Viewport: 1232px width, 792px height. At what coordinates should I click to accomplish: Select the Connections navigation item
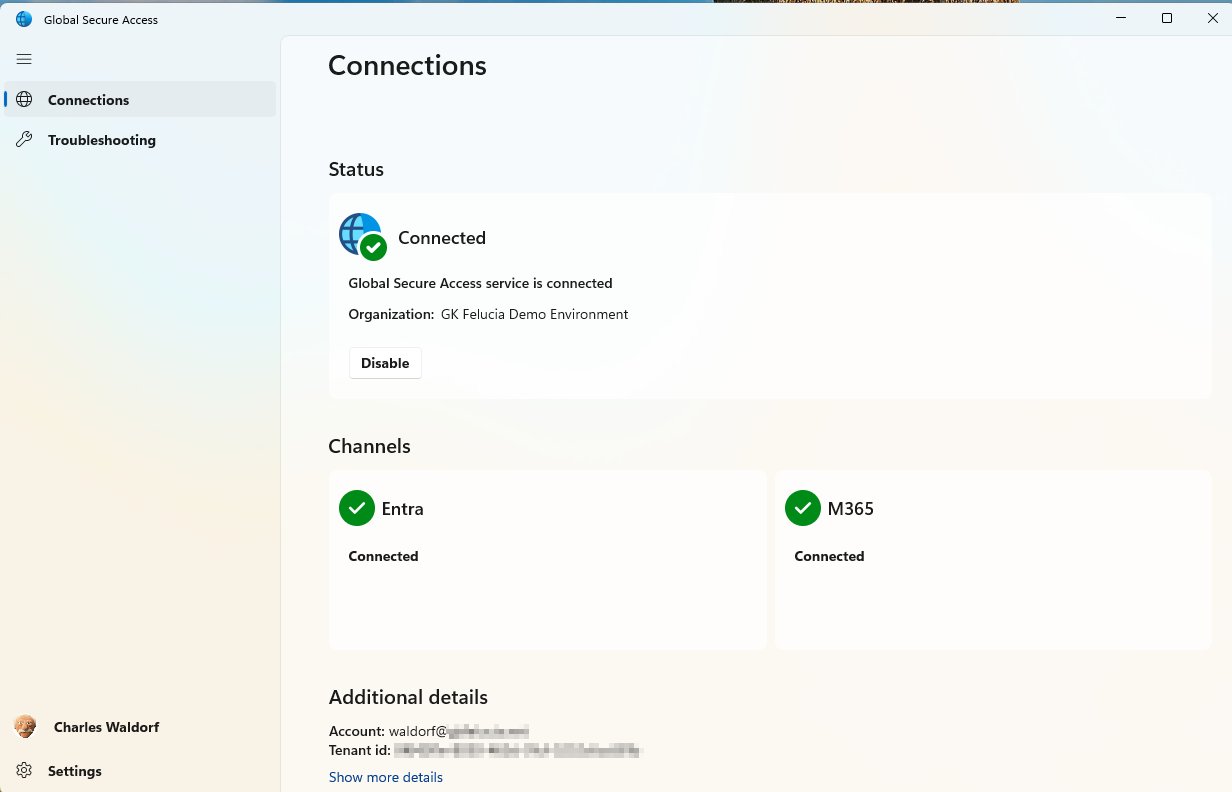(88, 100)
